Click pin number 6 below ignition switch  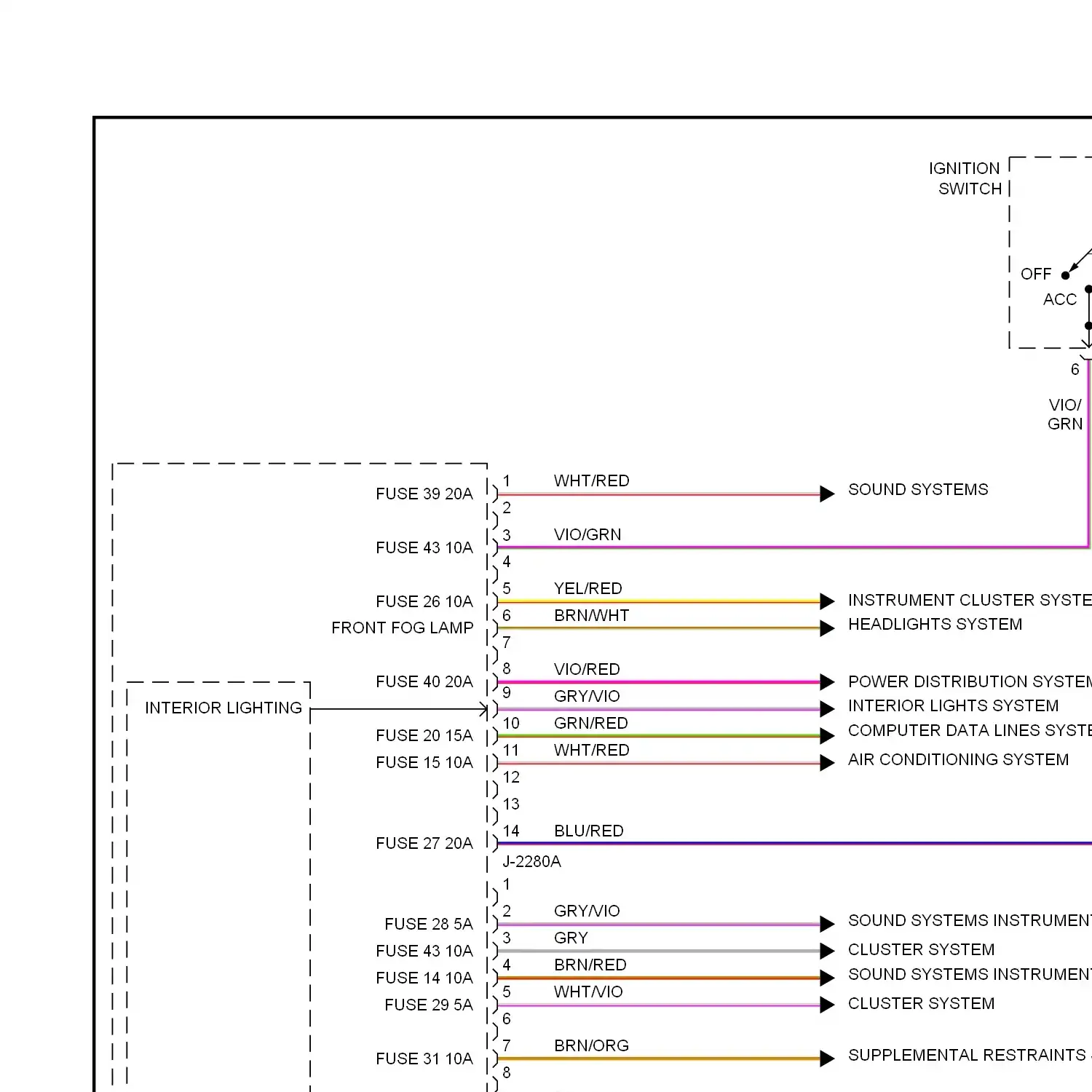coord(1075,369)
